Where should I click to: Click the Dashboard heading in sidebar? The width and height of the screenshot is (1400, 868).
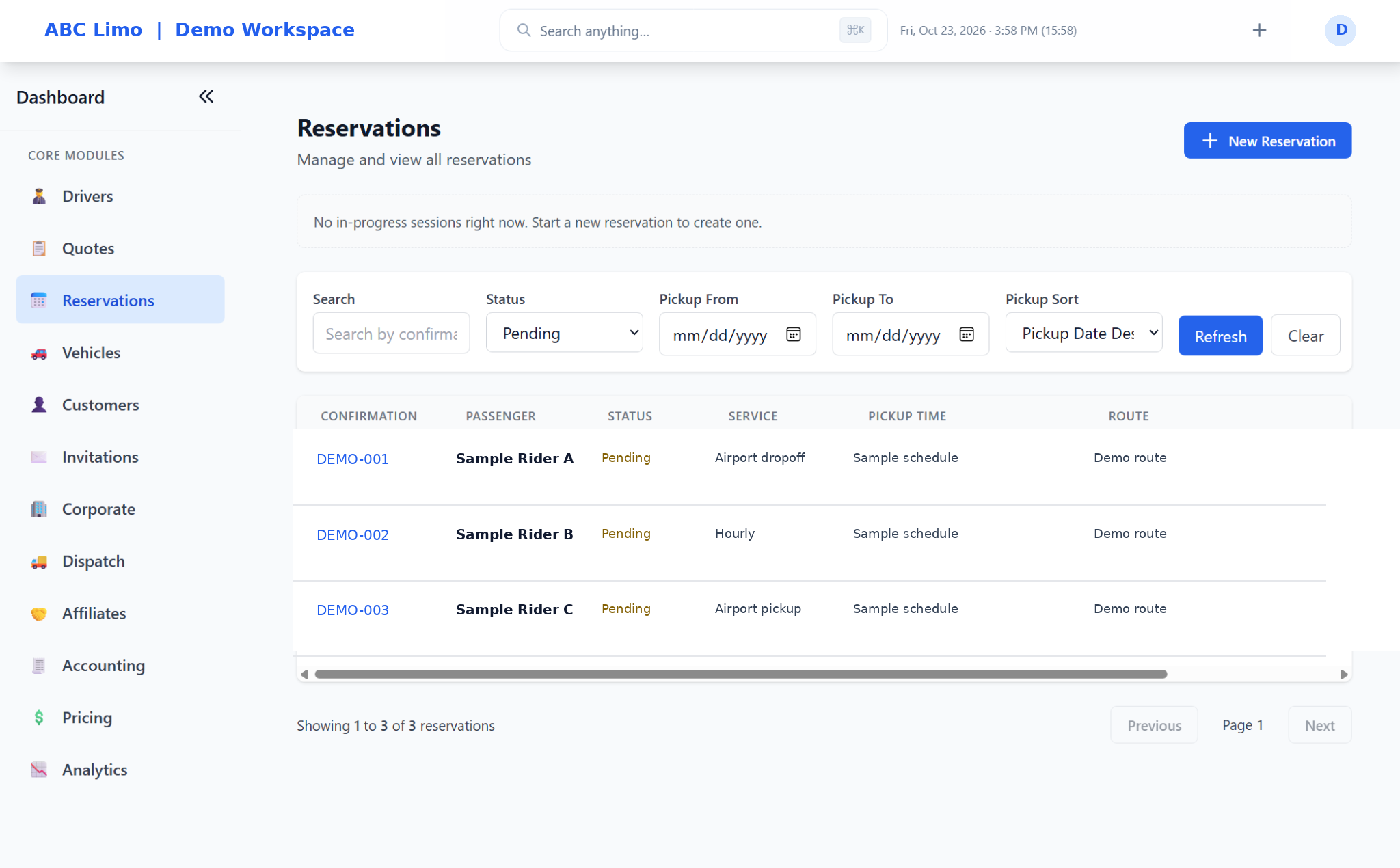60,97
